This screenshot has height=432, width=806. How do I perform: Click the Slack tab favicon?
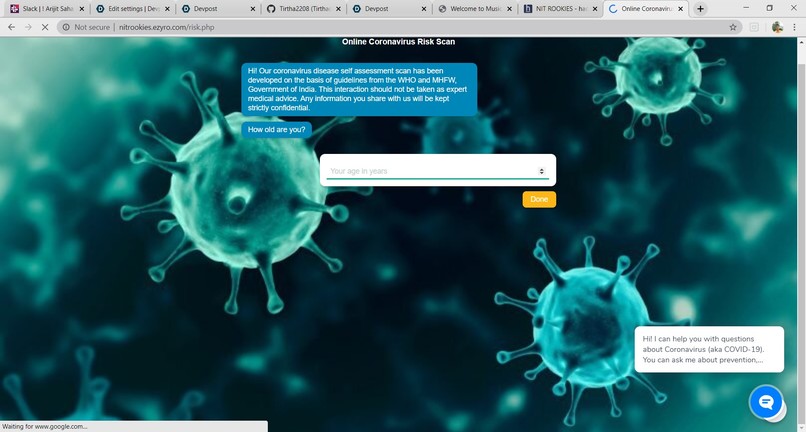pyautogui.click(x=14, y=9)
